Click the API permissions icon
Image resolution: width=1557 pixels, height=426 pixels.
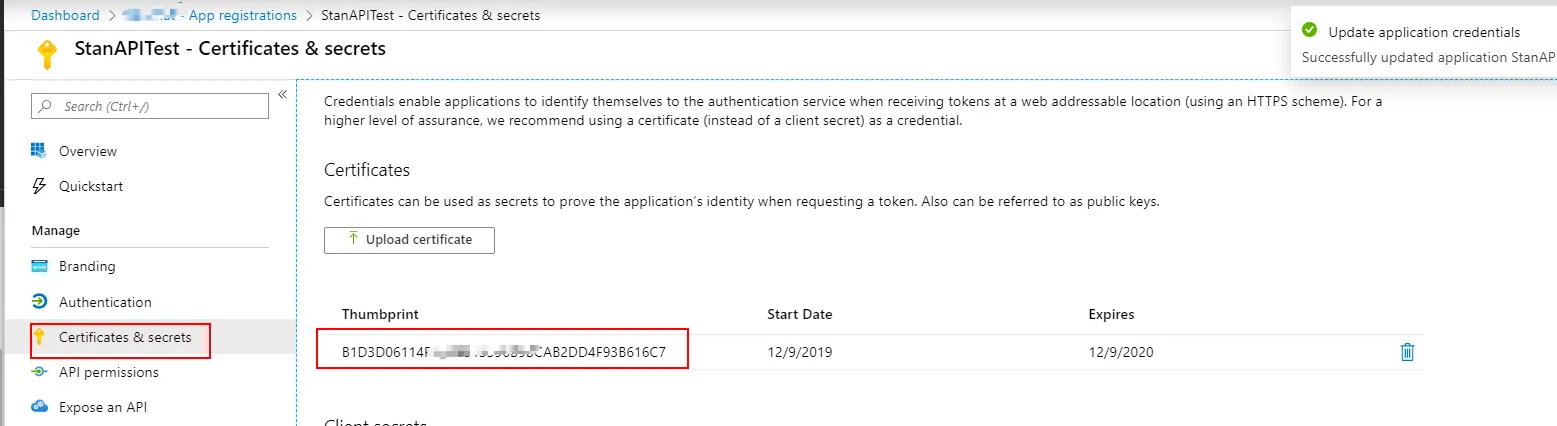point(40,372)
